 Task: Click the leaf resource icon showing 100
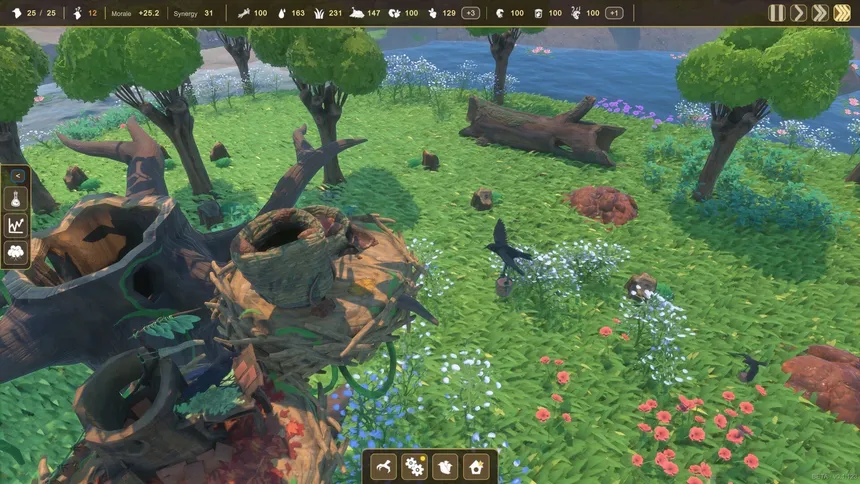(x=394, y=13)
